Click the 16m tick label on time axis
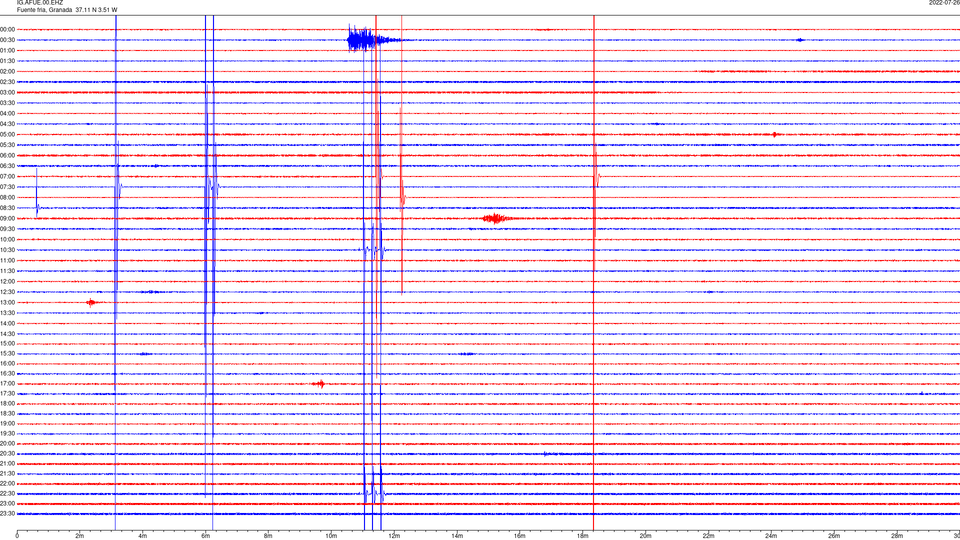This screenshot has height=540, width=960. coord(520,536)
